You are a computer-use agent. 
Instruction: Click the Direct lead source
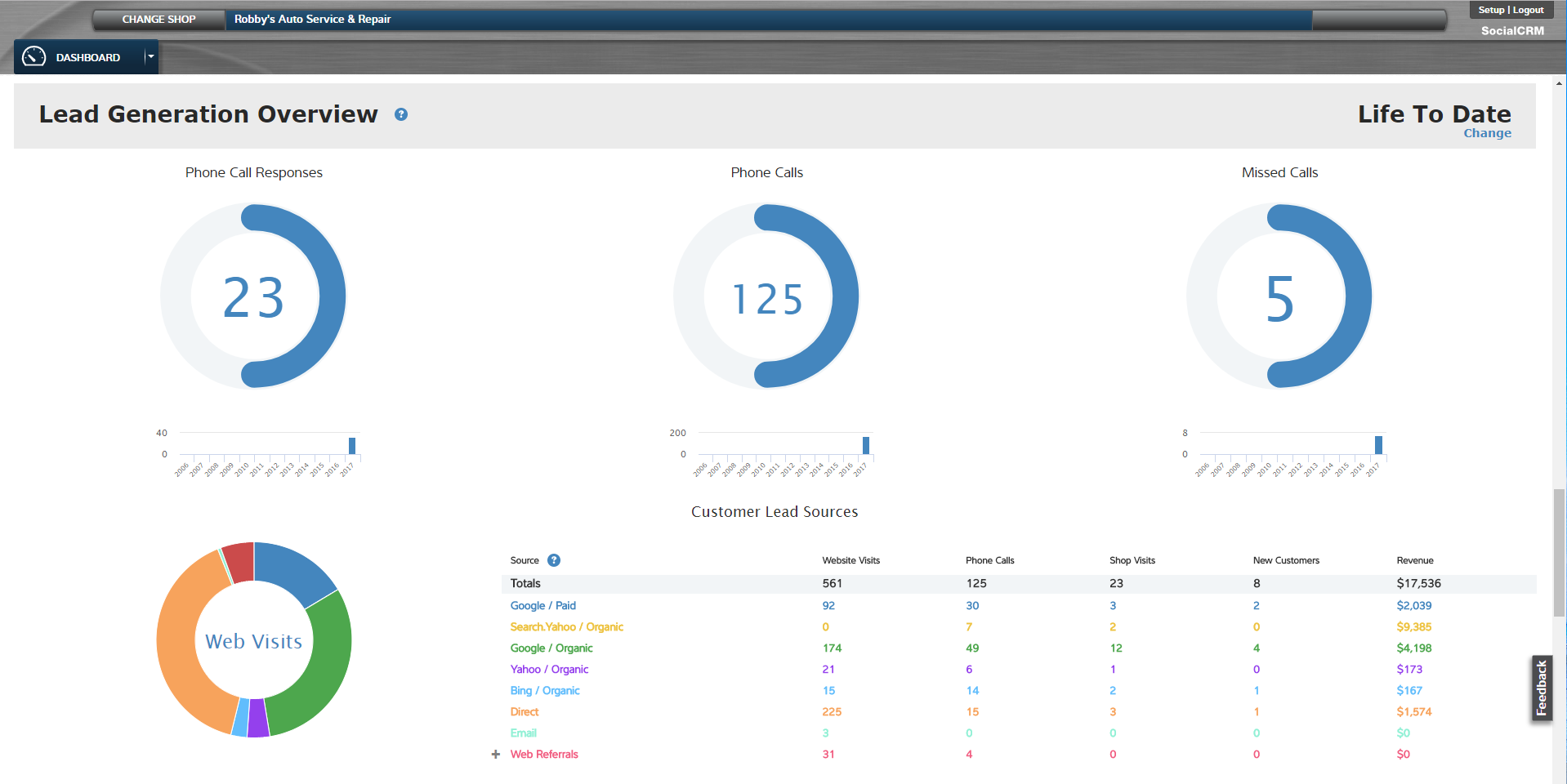(x=524, y=711)
